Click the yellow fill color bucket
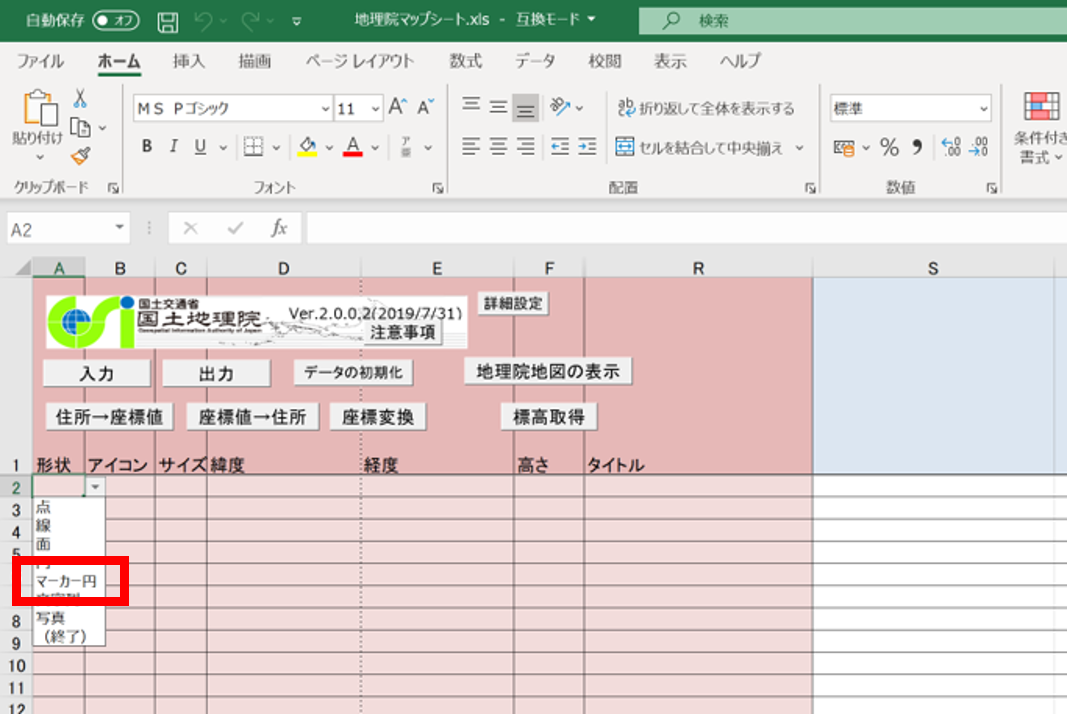Image resolution: width=1067 pixels, height=714 pixels. pyautogui.click(x=308, y=146)
